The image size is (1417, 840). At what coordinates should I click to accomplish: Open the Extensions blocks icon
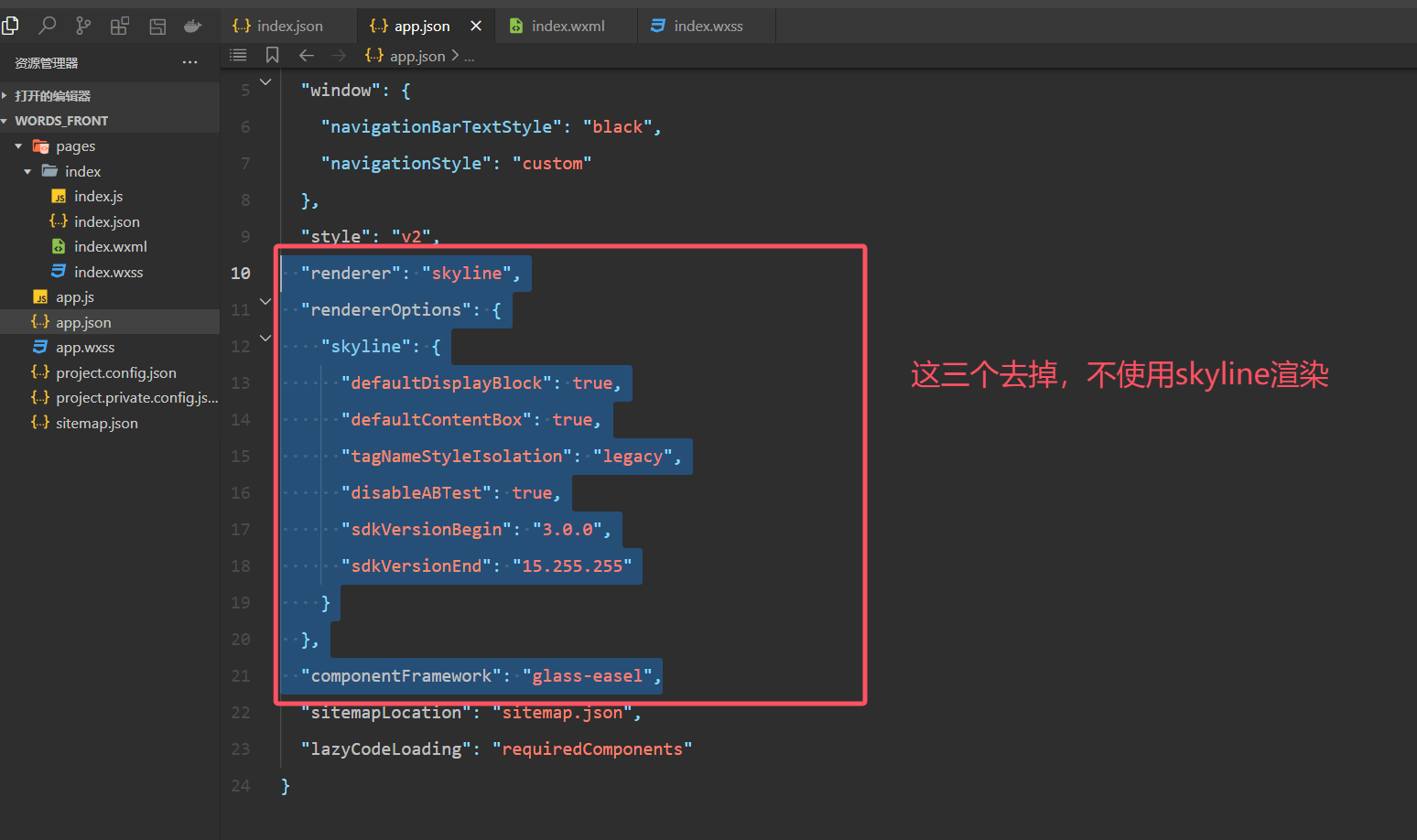(x=120, y=26)
